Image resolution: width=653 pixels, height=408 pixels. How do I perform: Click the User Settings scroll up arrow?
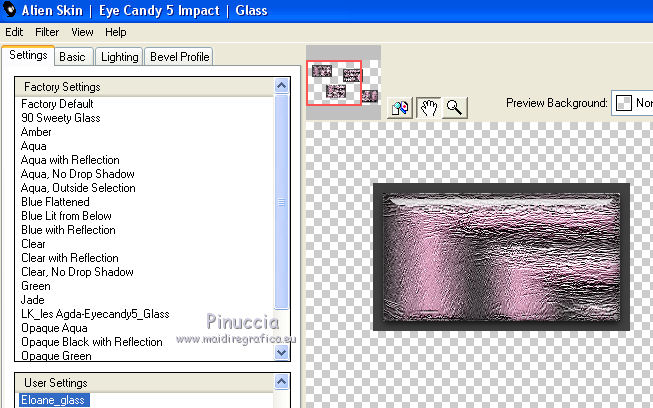pyautogui.click(x=282, y=381)
